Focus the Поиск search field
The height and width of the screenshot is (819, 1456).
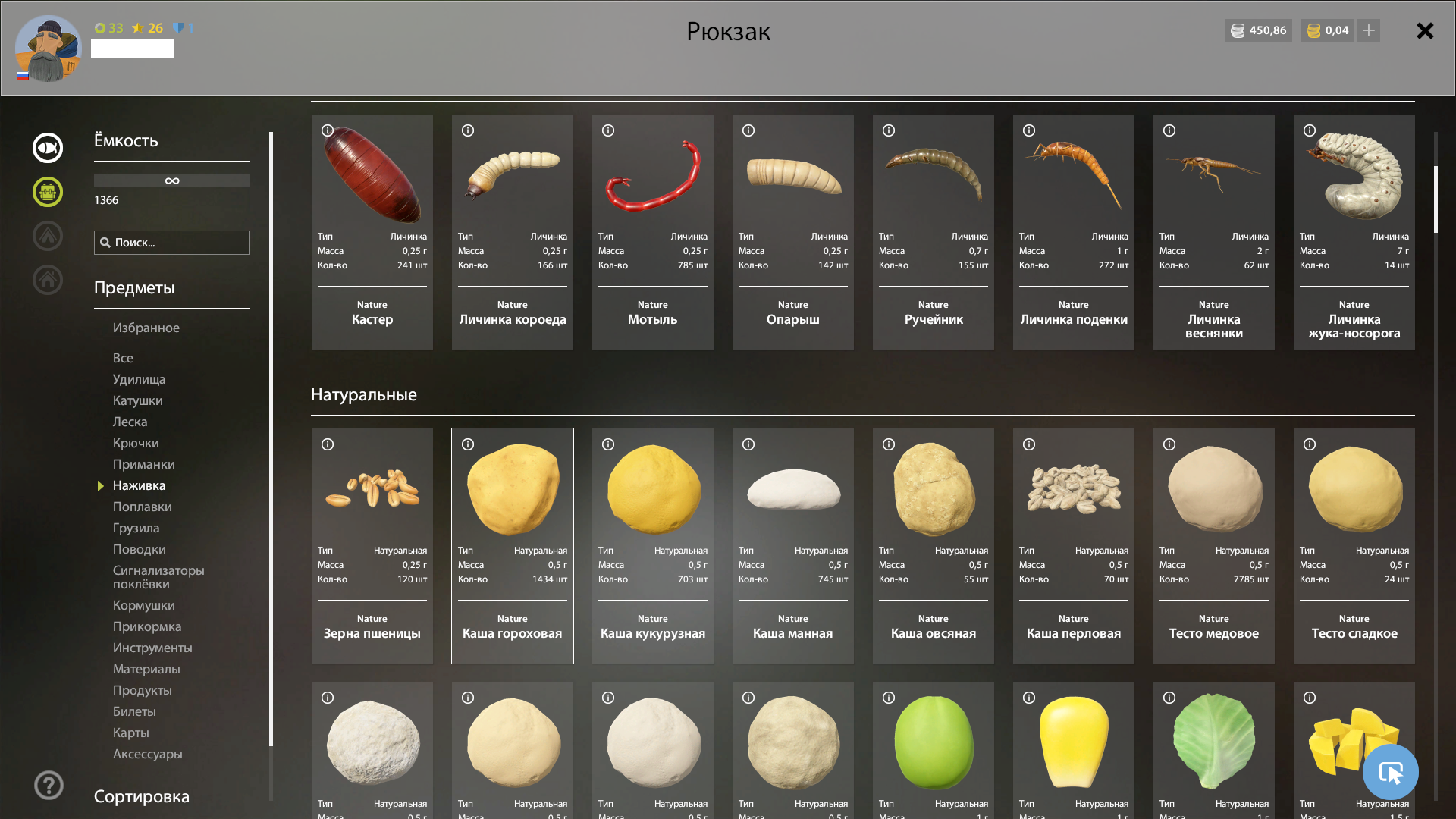(x=171, y=243)
